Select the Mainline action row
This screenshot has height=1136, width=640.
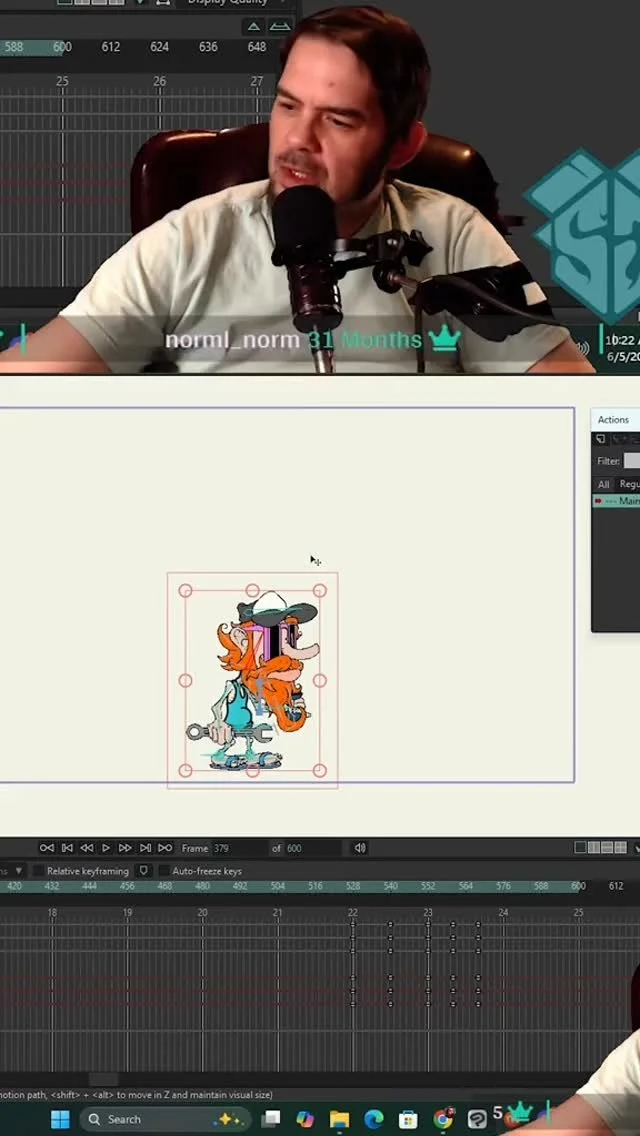[x=616, y=501]
